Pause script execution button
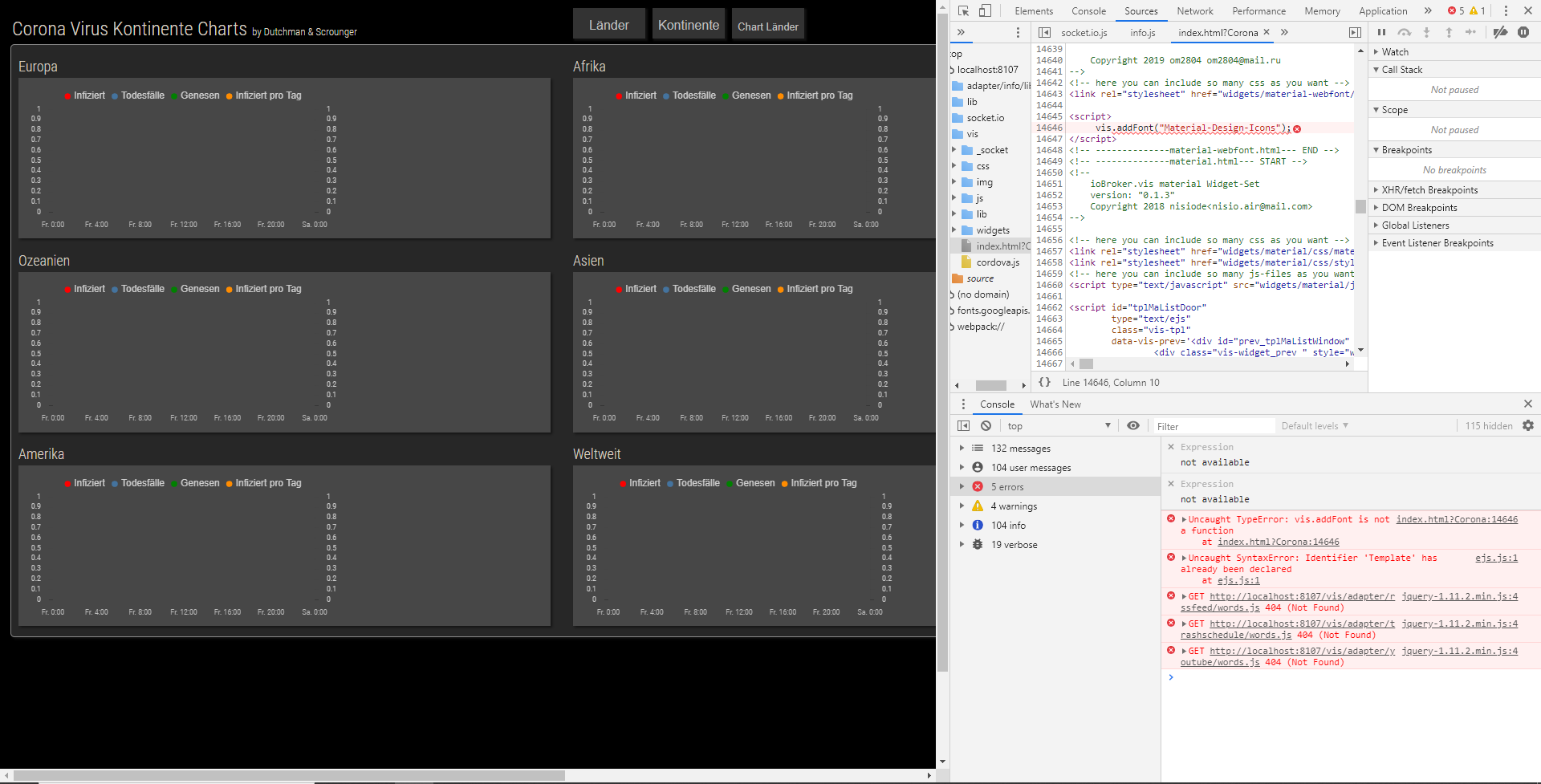Viewport: 1541px width, 784px height. click(x=1381, y=32)
